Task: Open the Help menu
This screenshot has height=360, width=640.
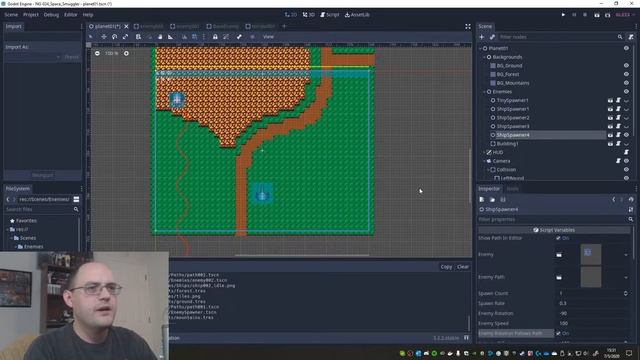Action: click(88, 15)
